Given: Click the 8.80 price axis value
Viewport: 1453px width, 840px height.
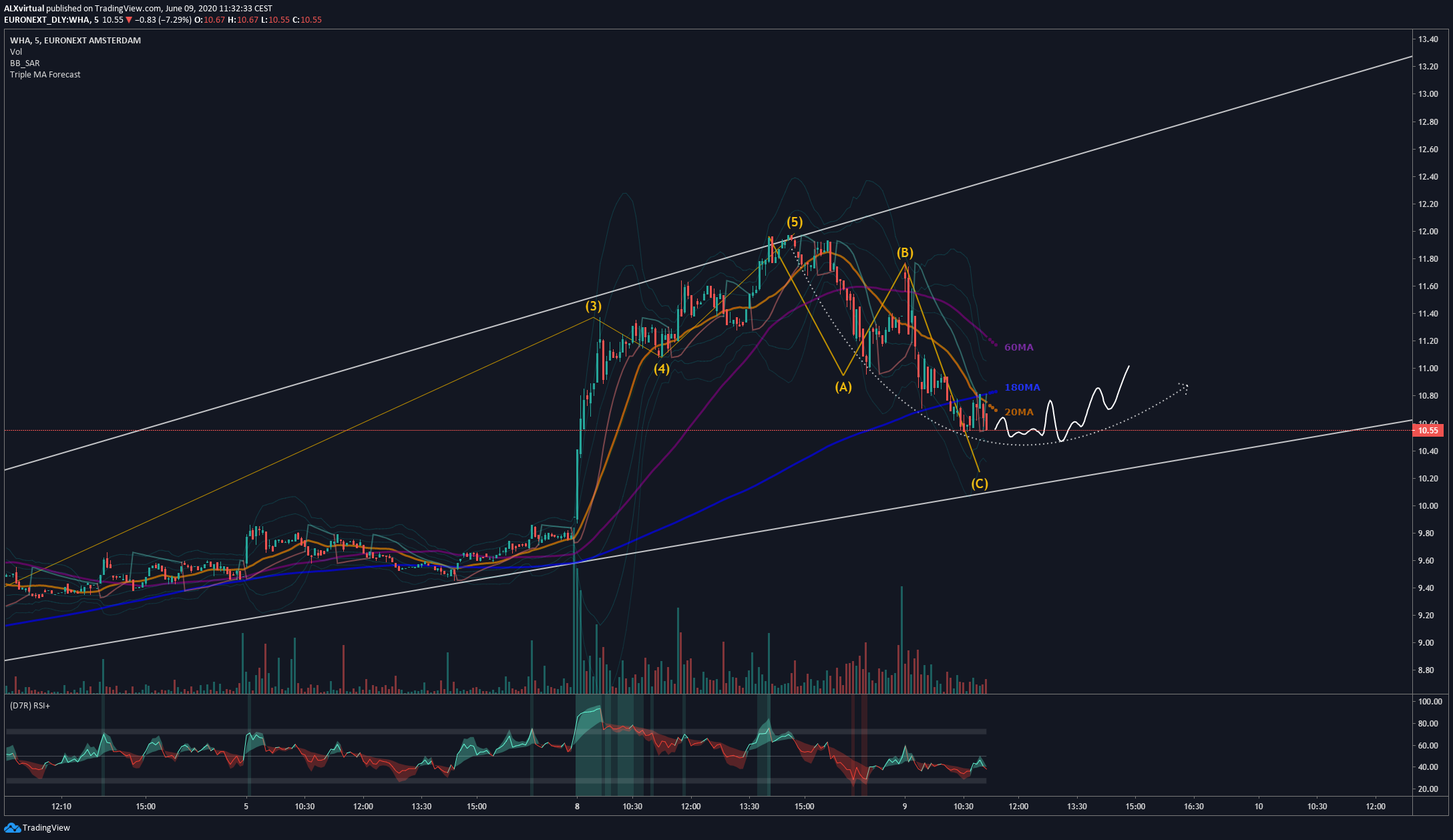Looking at the screenshot, I should tap(1426, 670).
